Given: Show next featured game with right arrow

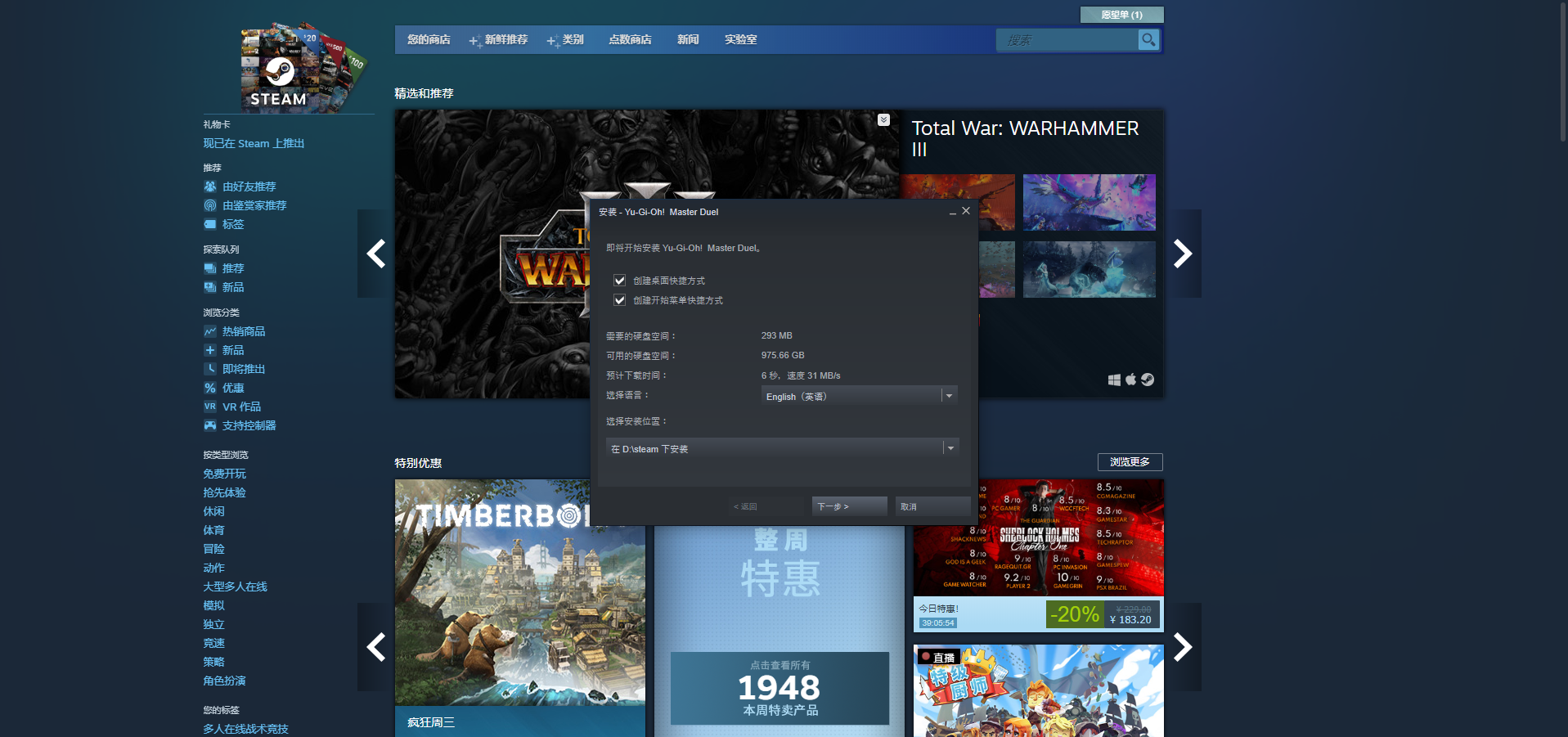Looking at the screenshot, I should pos(1183,254).
